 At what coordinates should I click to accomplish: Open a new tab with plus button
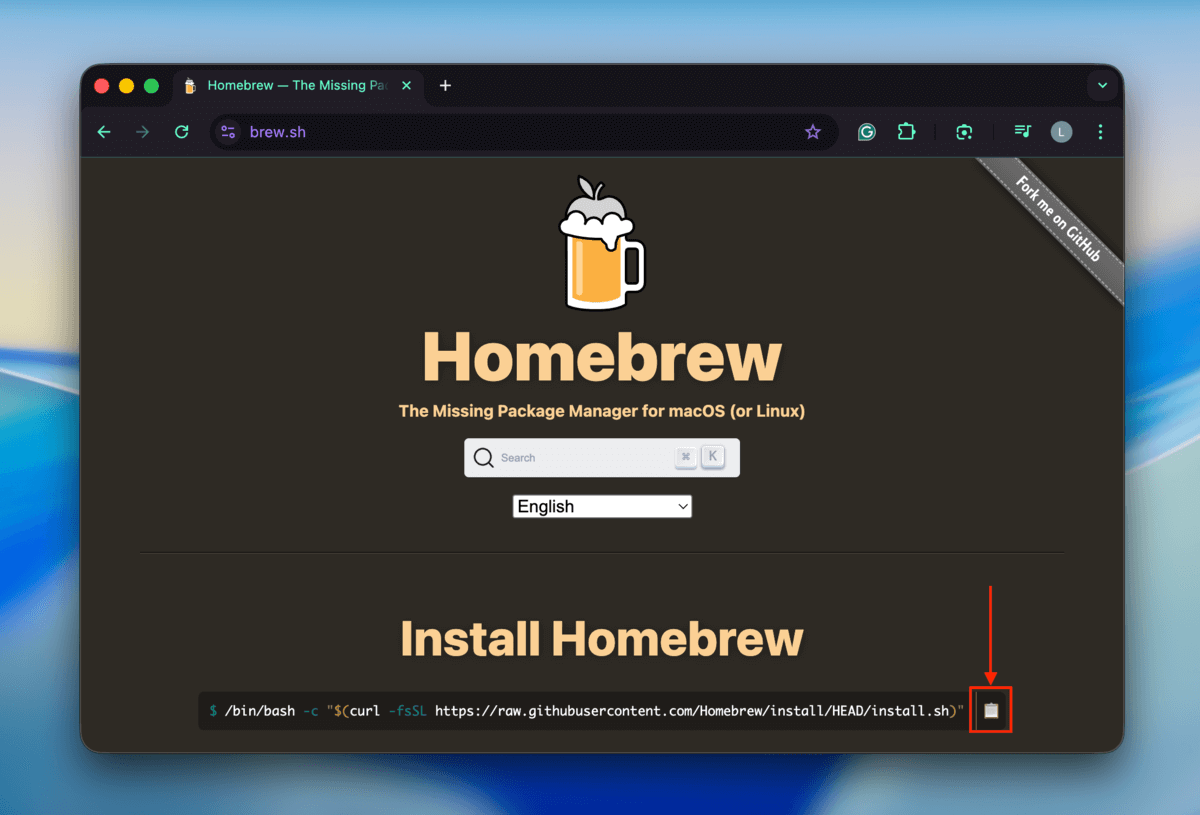445,86
